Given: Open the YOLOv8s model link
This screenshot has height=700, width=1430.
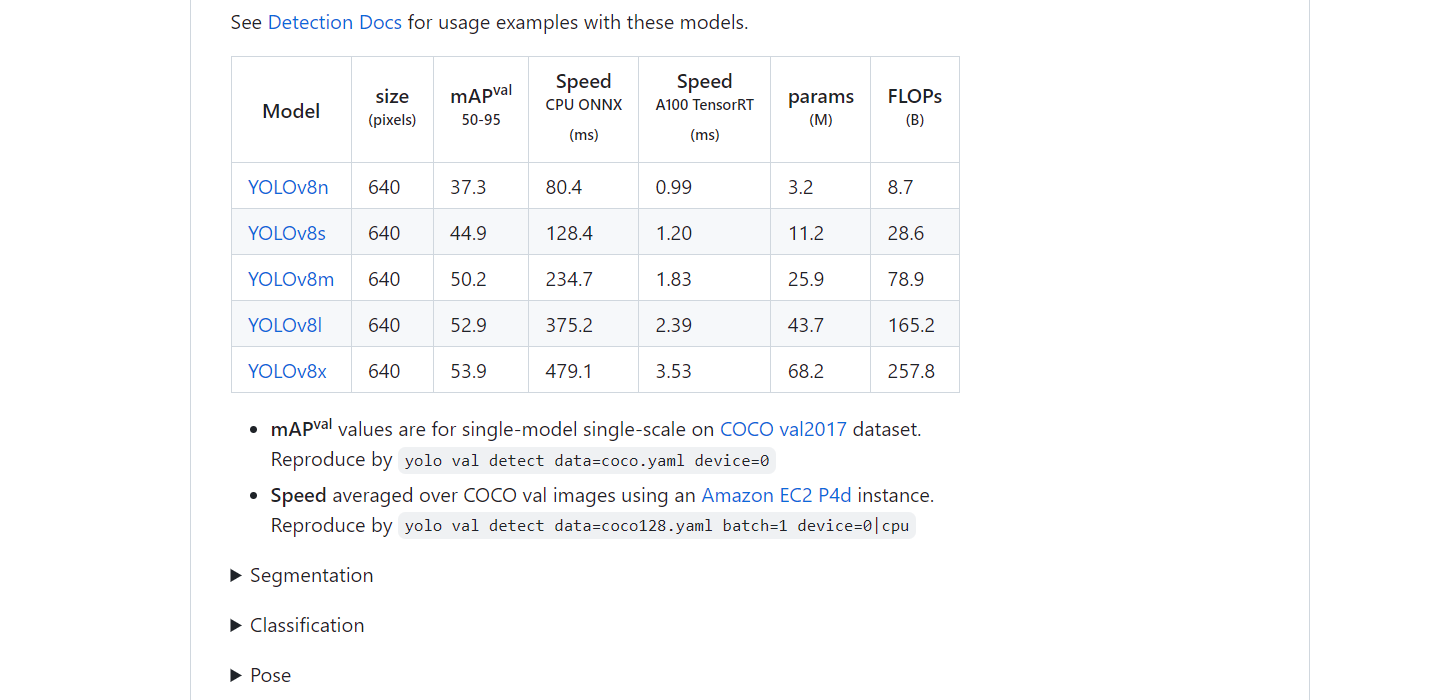Looking at the screenshot, I should (287, 232).
